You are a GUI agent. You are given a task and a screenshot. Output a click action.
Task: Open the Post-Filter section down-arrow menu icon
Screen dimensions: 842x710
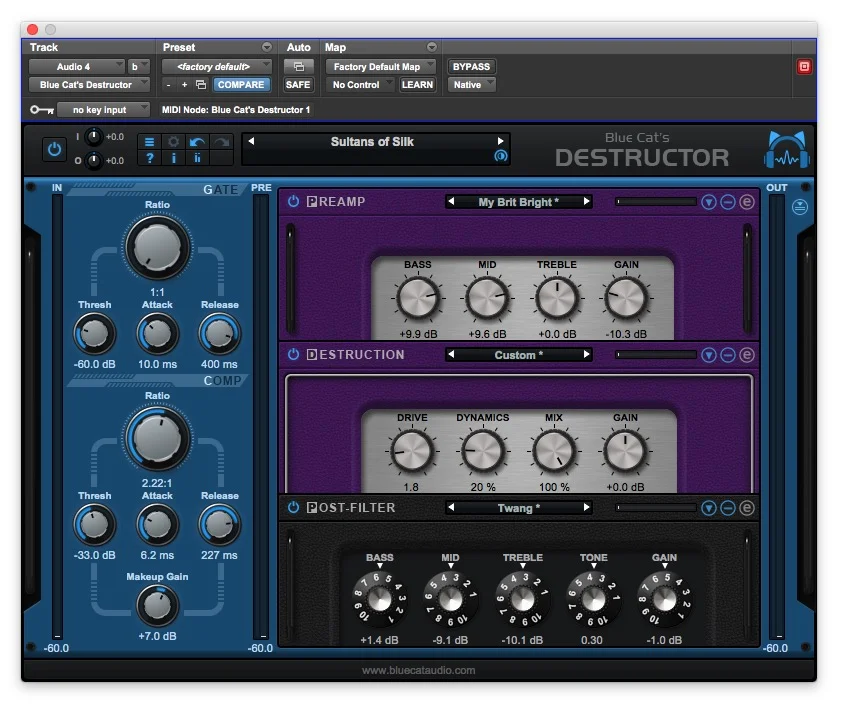(x=709, y=508)
